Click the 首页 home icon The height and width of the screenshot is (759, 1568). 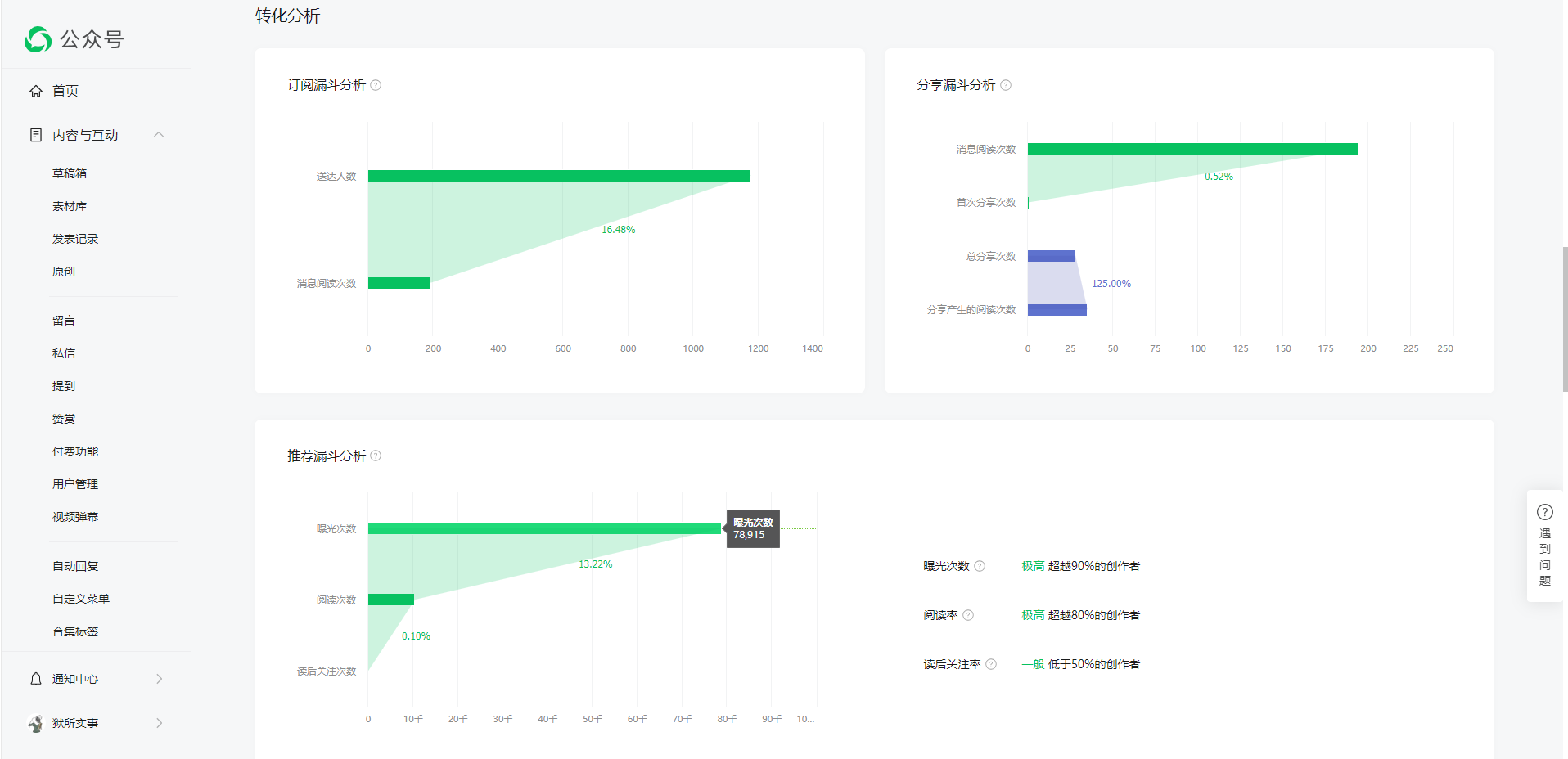coord(36,91)
